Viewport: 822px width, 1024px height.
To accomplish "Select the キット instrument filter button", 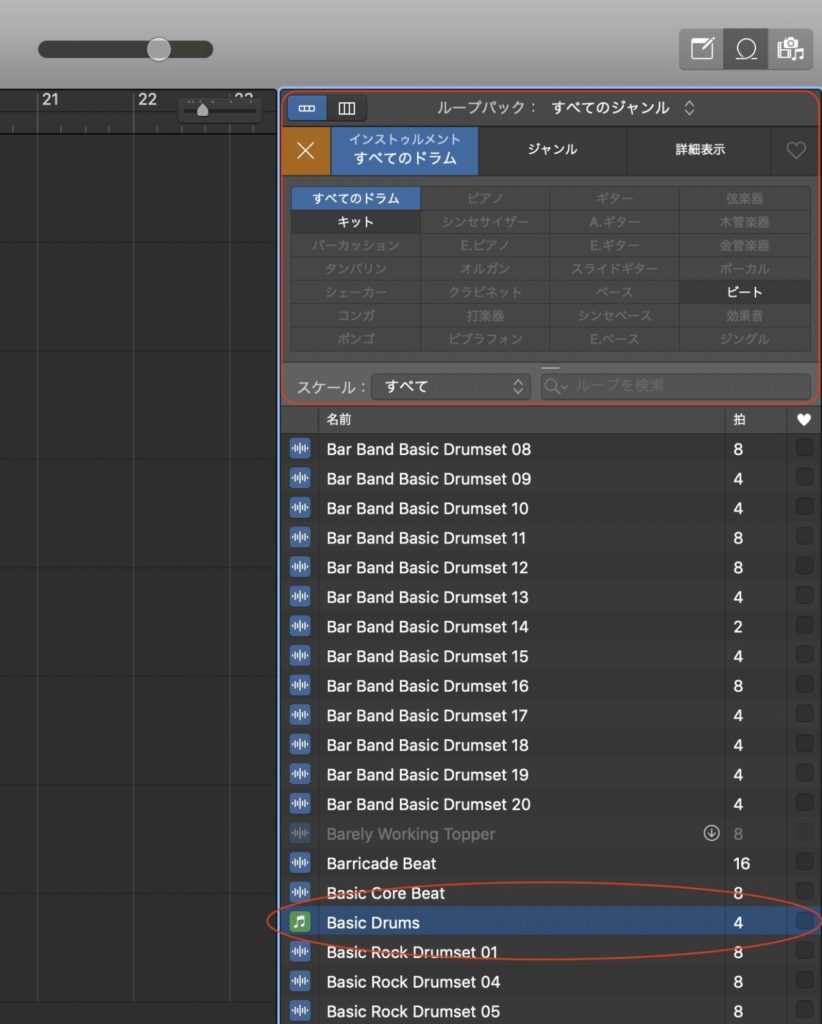I will [x=355, y=222].
